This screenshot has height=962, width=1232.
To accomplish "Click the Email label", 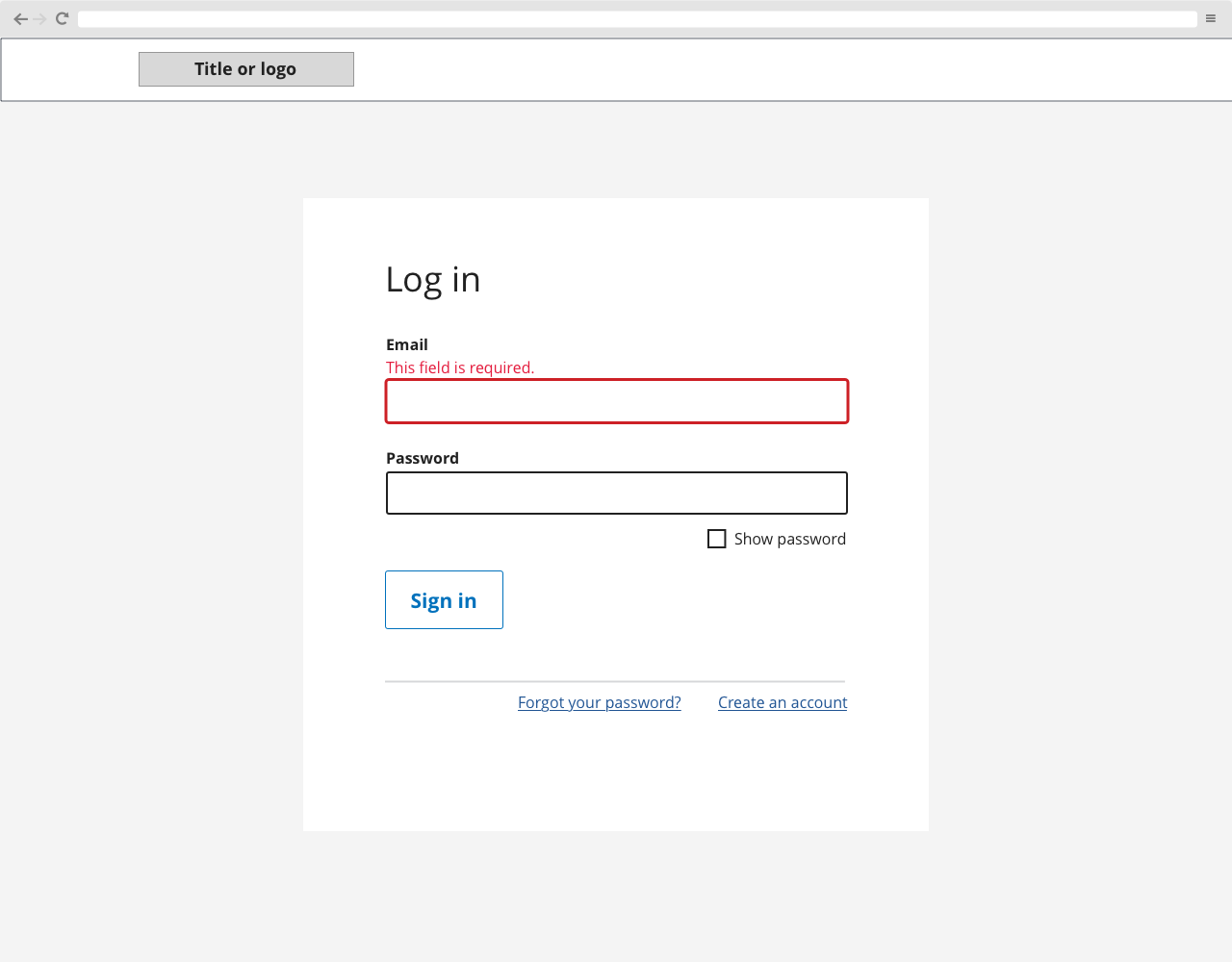I will (x=406, y=344).
